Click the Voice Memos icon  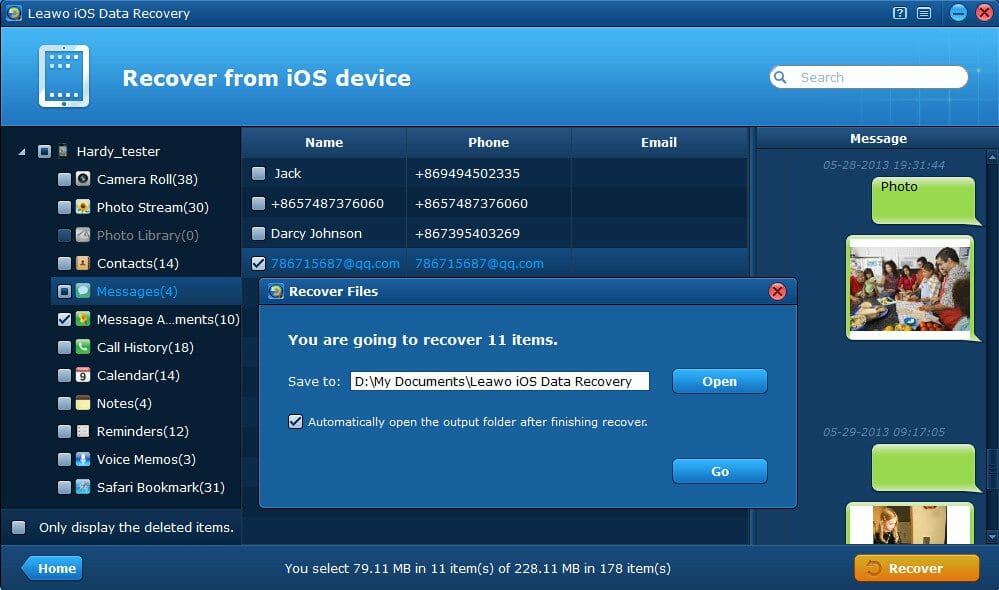[84, 460]
